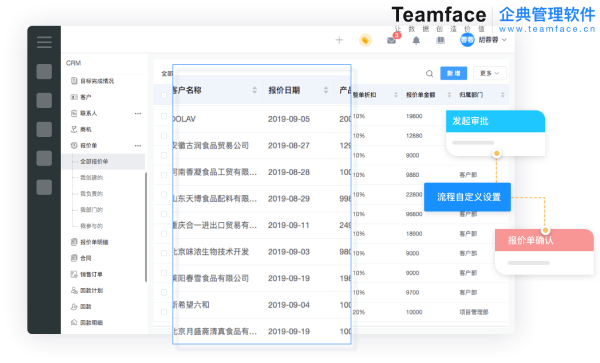Open the book icon in the top bar
This screenshot has height=363, width=600.
441,40
